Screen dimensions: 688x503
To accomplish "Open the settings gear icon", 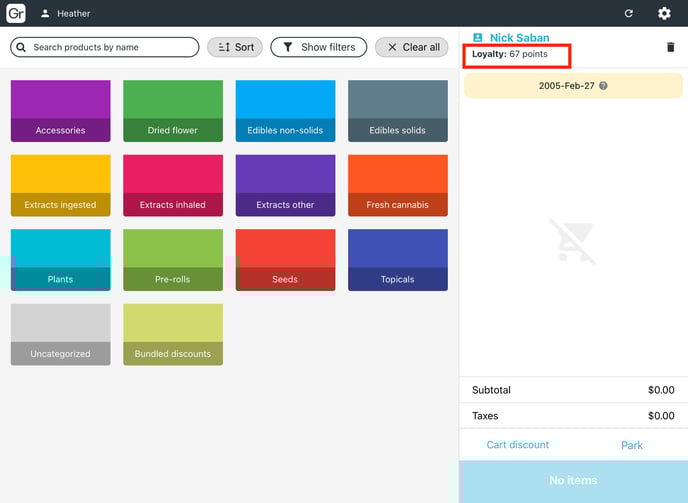I will (664, 14).
